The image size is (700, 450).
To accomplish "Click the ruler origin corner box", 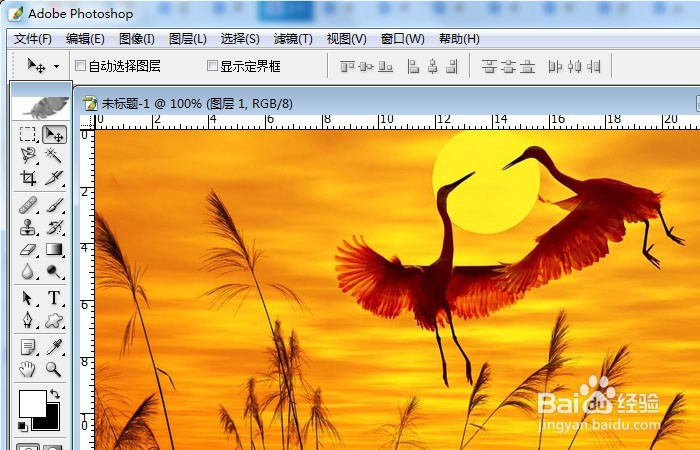I will pos(88,122).
